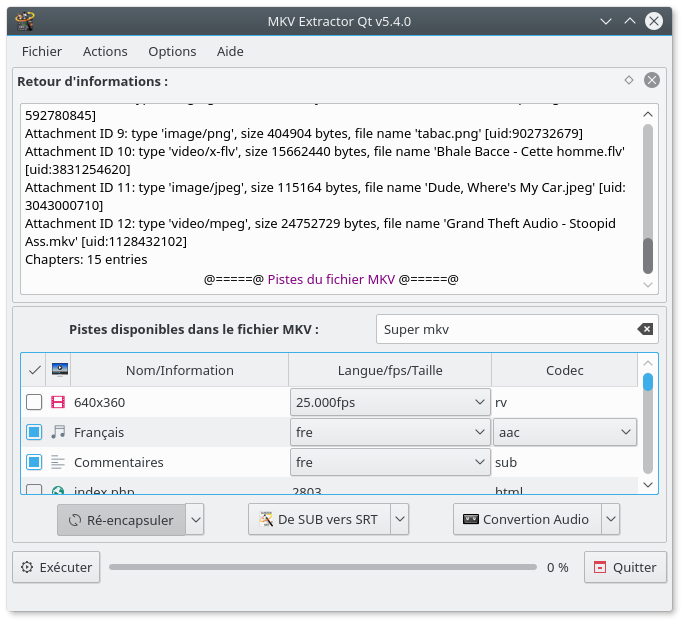The height and width of the screenshot is (624, 685).
Task: Maximize the MKV Extractor Qt window
Action: [x=630, y=21]
